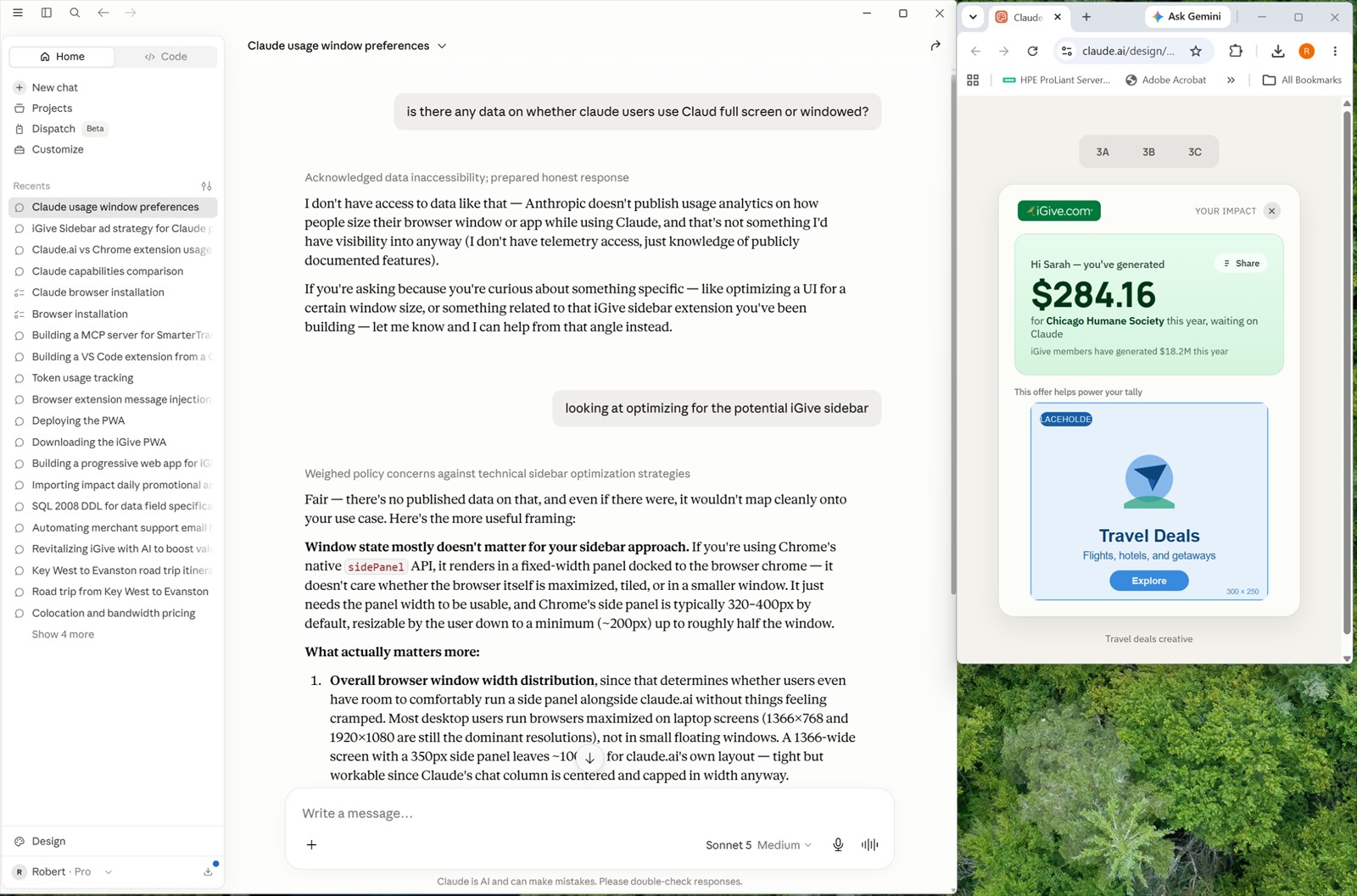Reload the Chrome page

(x=1032, y=51)
